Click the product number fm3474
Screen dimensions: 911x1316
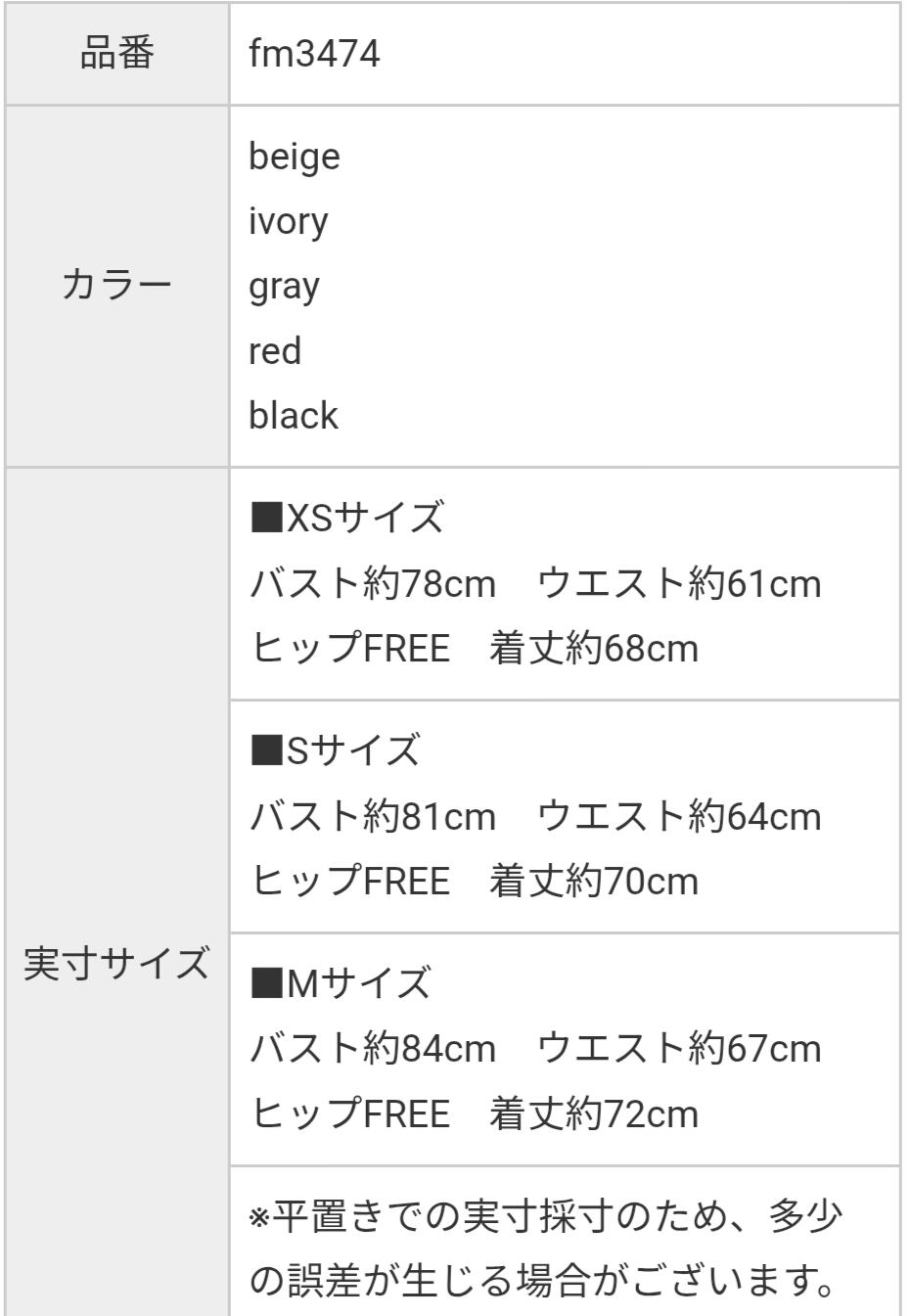pos(314,53)
